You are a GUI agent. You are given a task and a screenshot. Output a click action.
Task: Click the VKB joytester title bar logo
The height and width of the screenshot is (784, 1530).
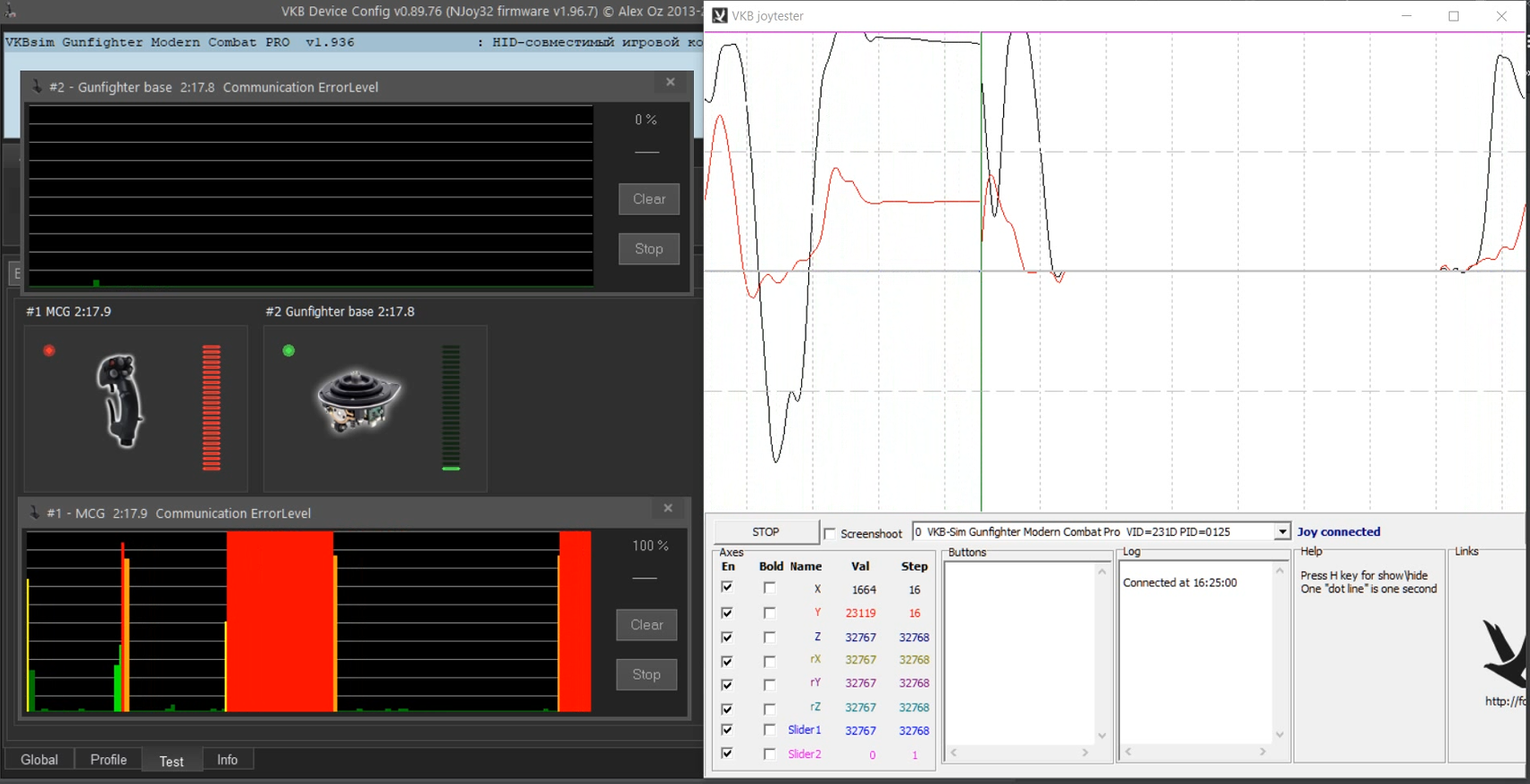click(x=720, y=15)
